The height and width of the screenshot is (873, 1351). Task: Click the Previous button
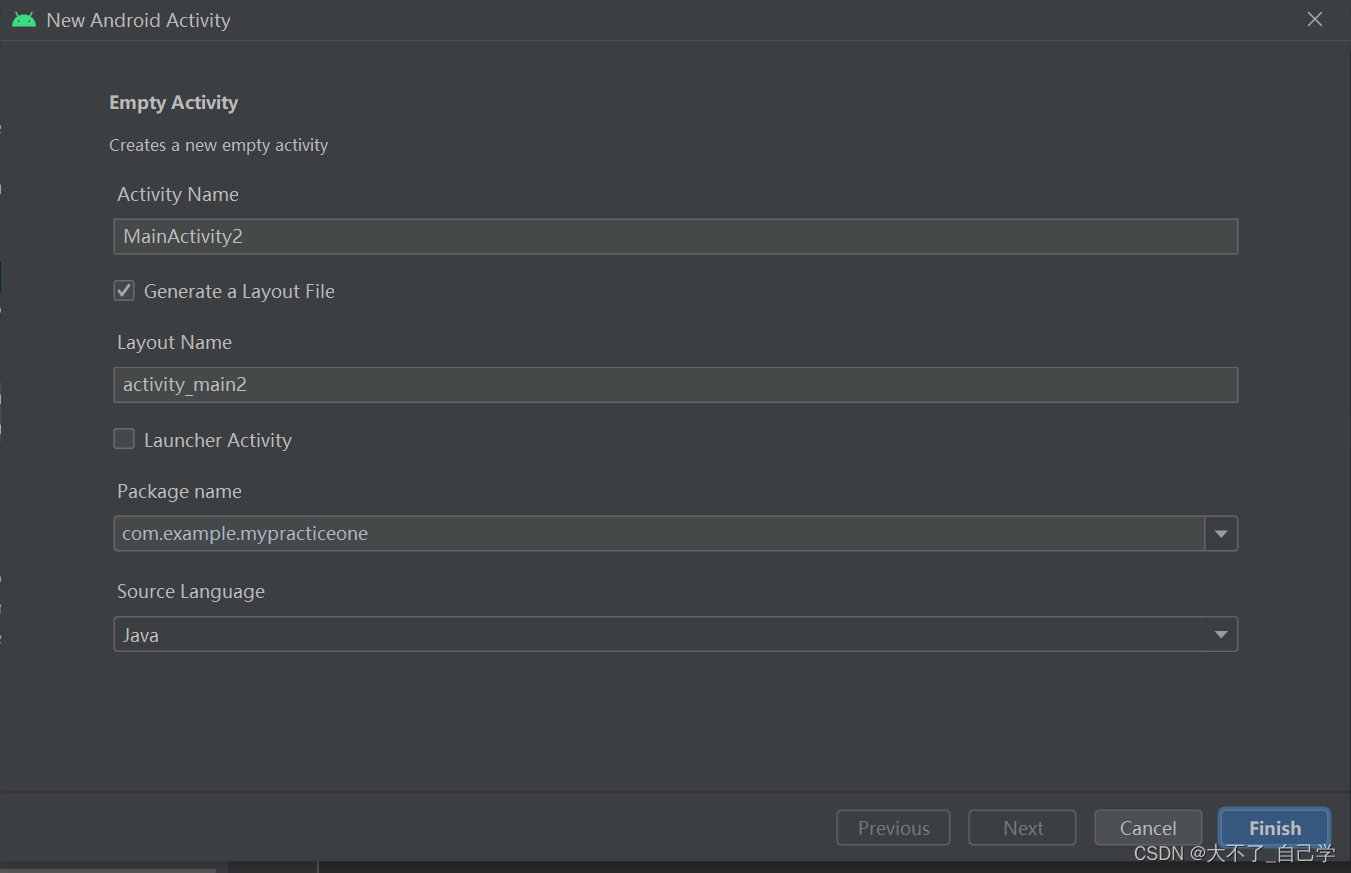point(893,827)
